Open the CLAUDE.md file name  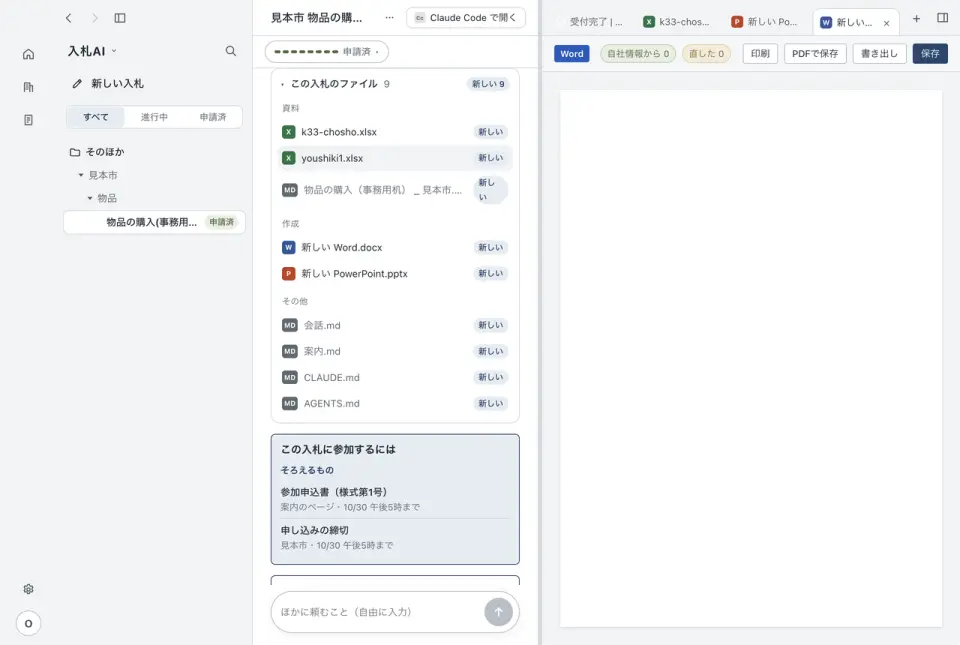tap(331, 378)
